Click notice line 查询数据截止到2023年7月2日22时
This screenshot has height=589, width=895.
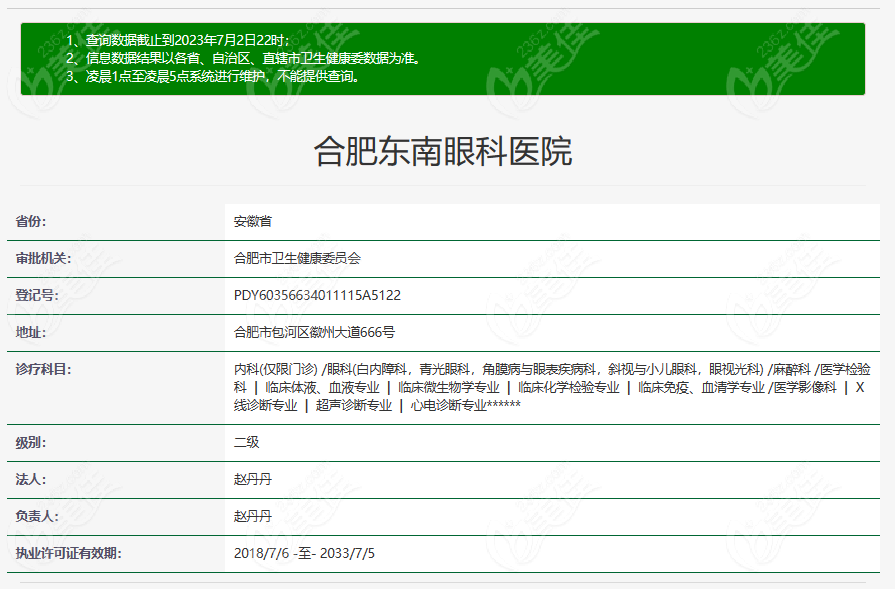[x=179, y=41]
